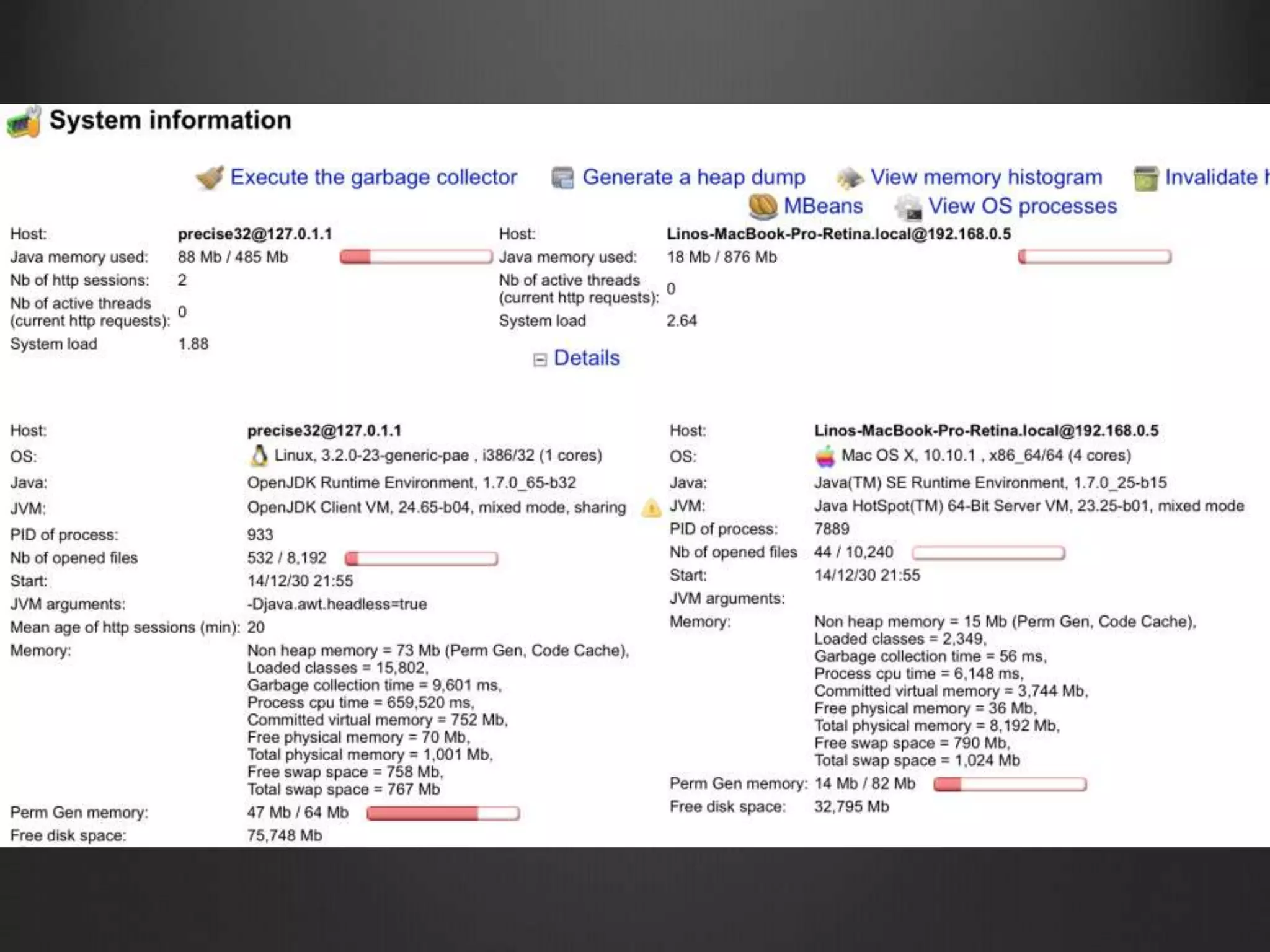Screen dimensions: 1270x952
Task: Click the System information monitoring icon
Action: (x=24, y=121)
